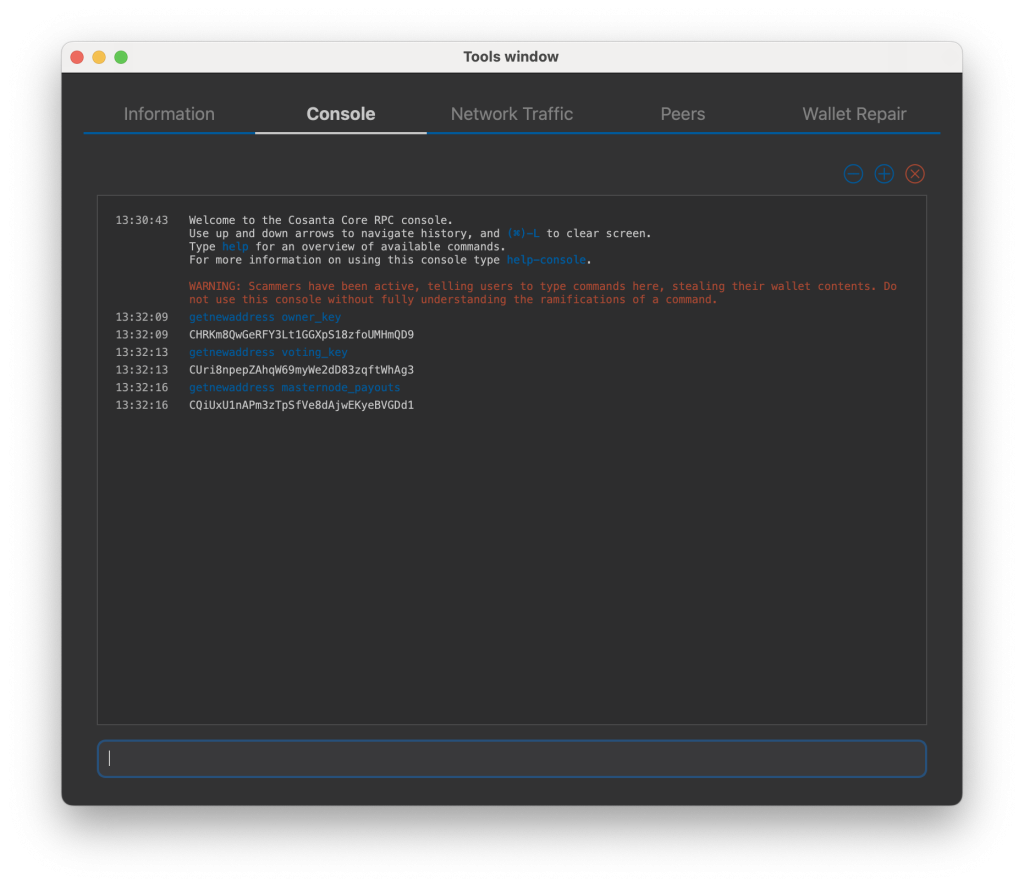The image size is (1024, 887).
Task: Clear the console with the red X icon
Action: click(914, 174)
